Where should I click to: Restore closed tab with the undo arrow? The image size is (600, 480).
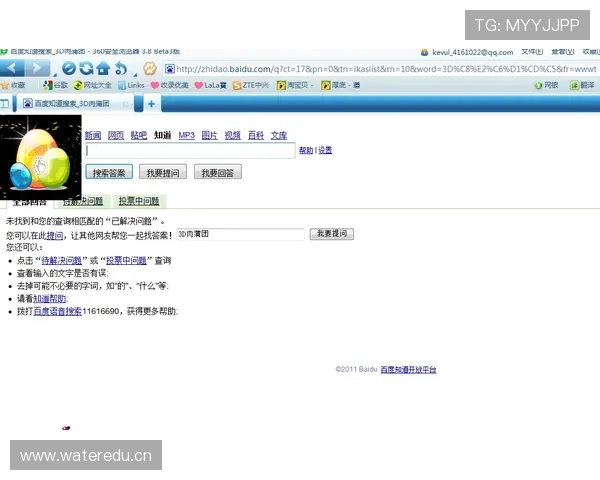click(120, 69)
